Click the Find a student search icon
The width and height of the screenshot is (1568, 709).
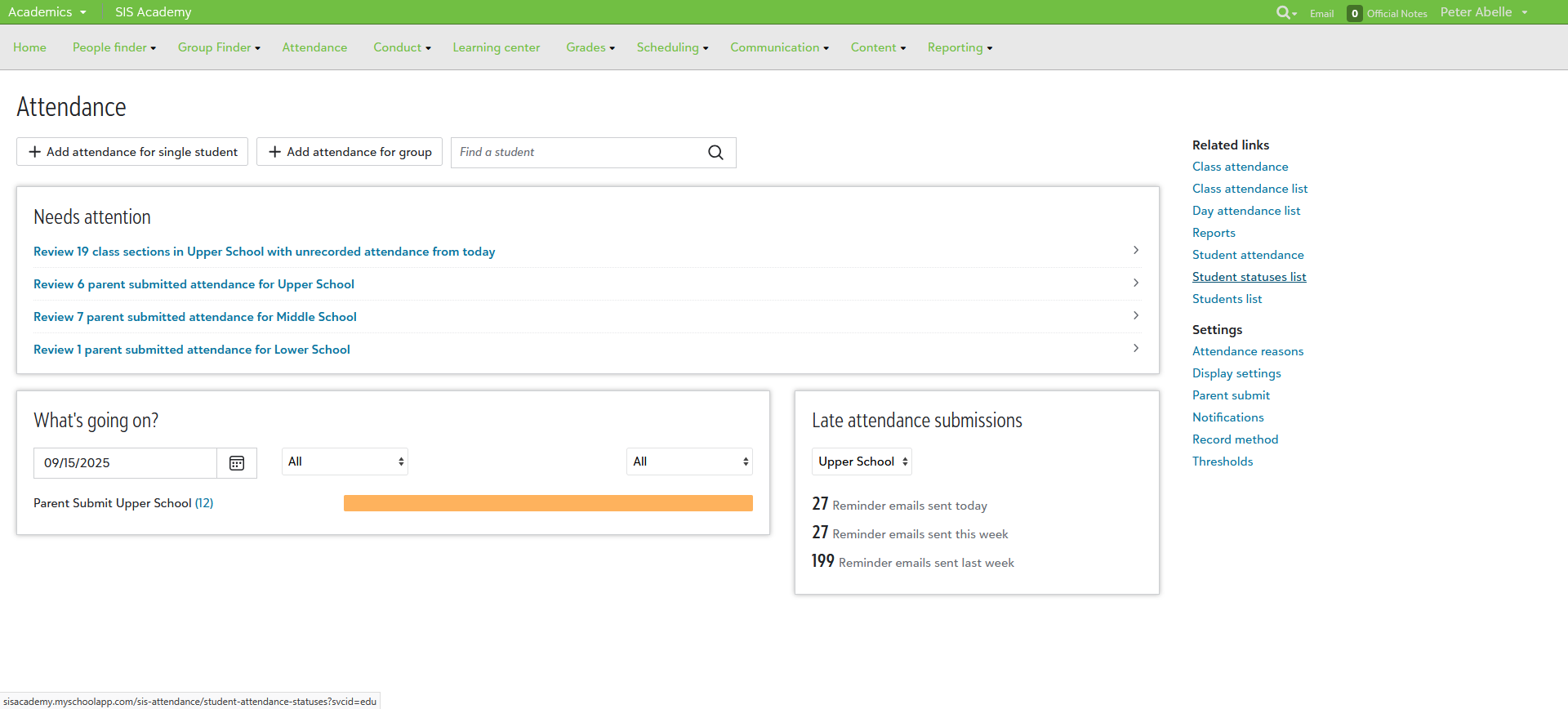point(715,153)
